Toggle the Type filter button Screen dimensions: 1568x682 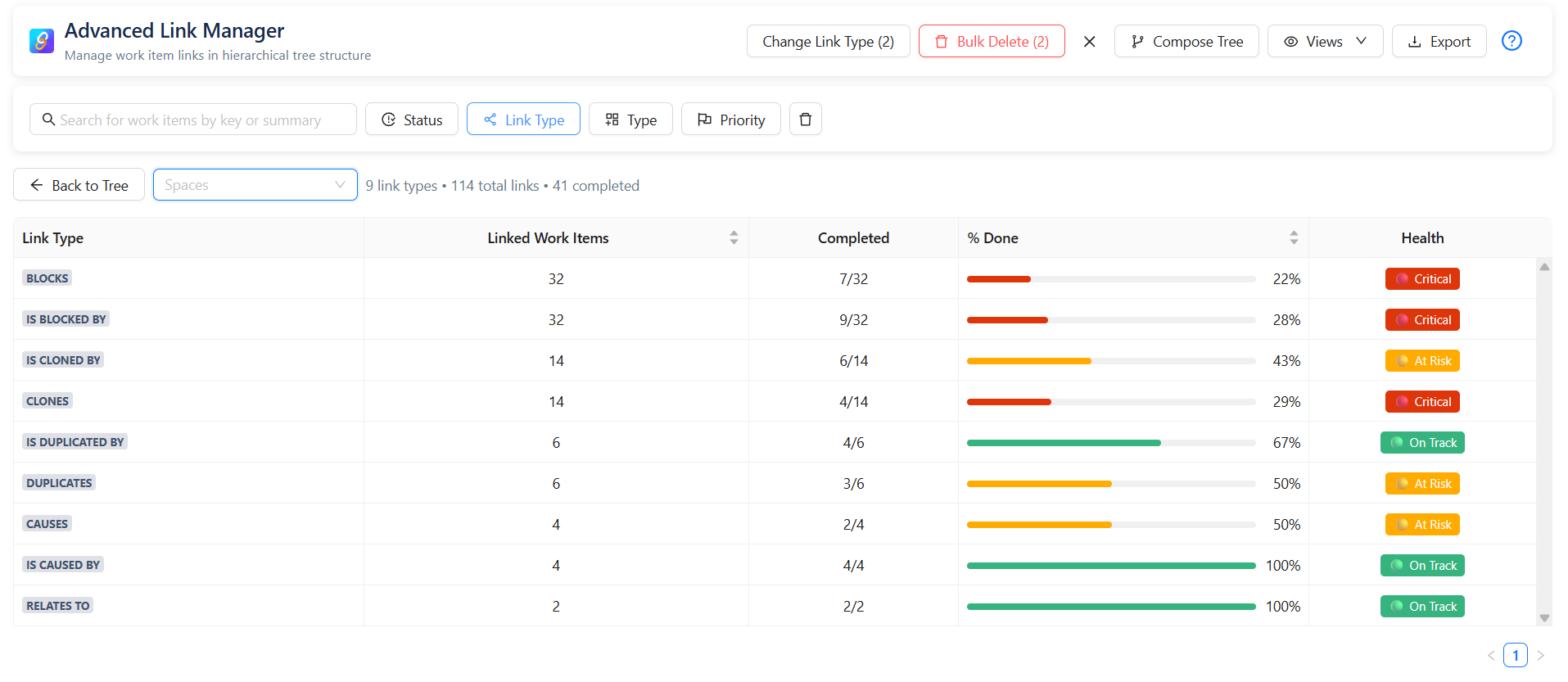tap(630, 120)
